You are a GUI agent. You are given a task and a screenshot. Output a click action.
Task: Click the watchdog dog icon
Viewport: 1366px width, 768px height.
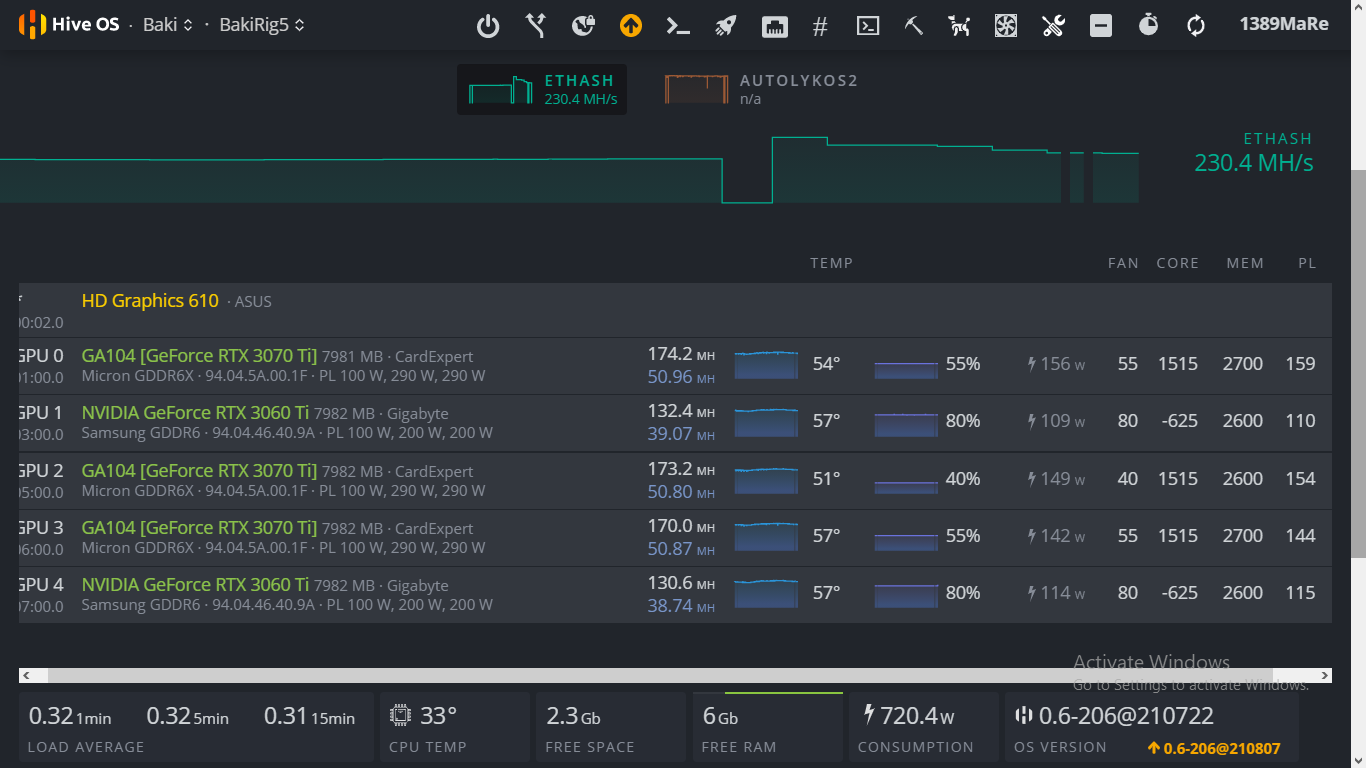(960, 26)
